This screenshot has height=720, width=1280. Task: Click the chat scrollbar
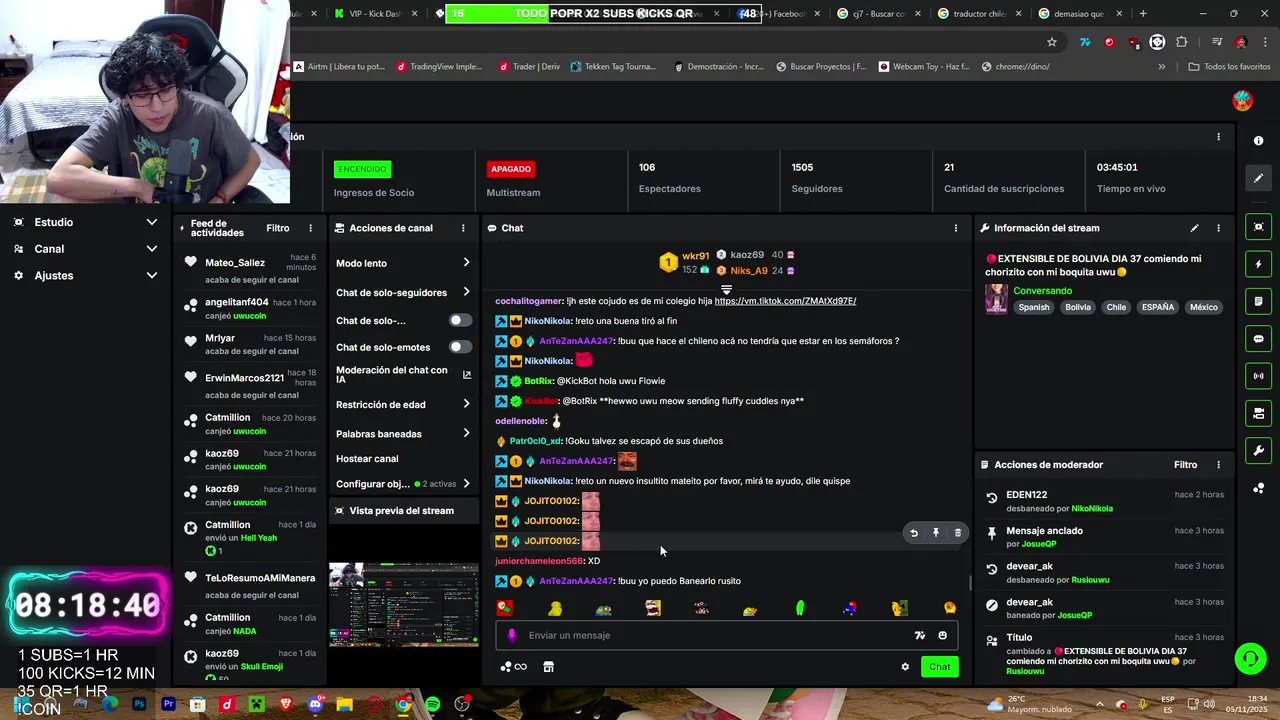(x=969, y=582)
